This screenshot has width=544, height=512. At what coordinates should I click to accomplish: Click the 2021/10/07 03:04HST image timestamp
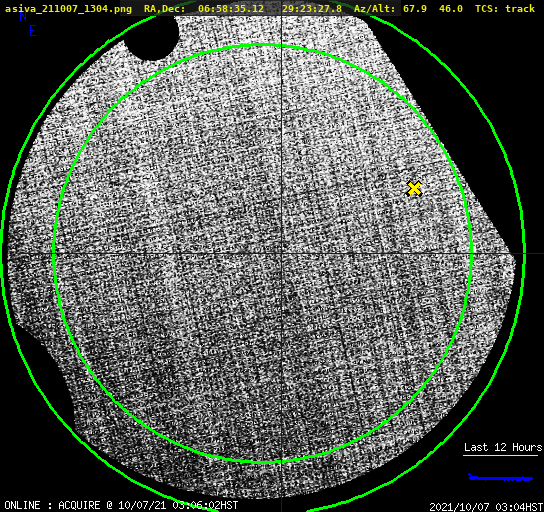tap(486, 507)
